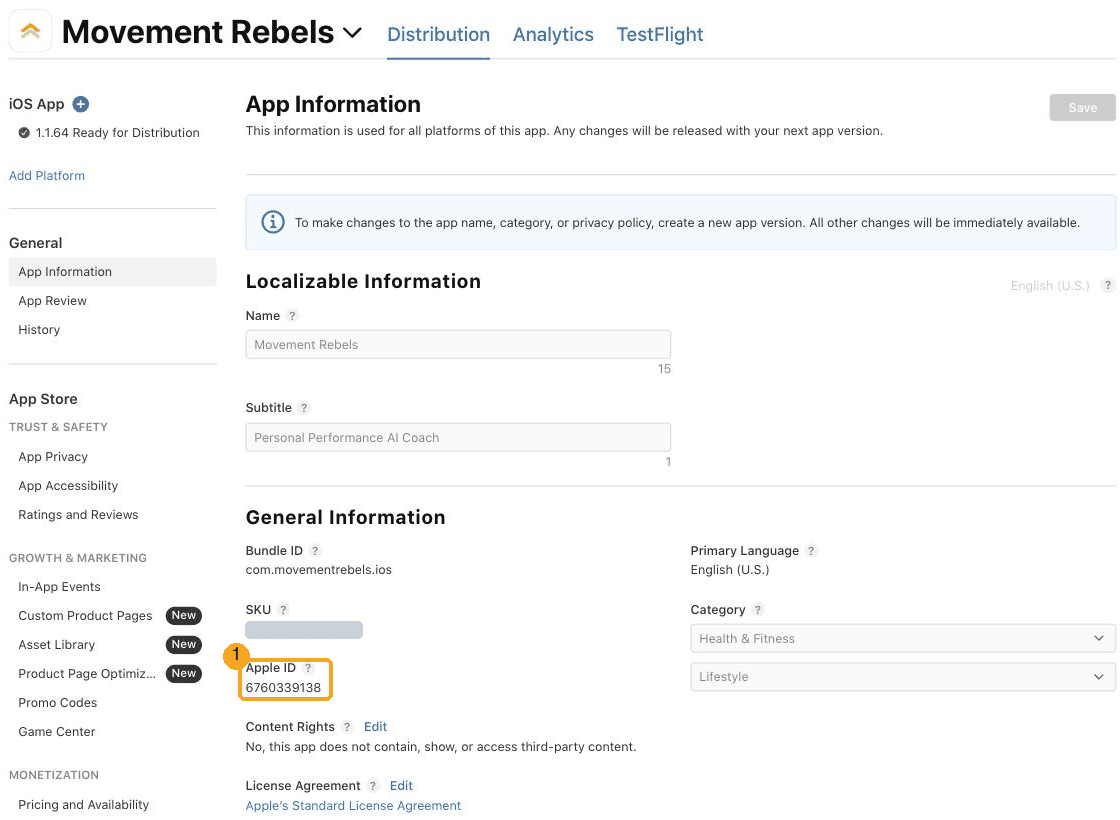
Task: Open help icon next to Primary Language
Action: point(811,551)
